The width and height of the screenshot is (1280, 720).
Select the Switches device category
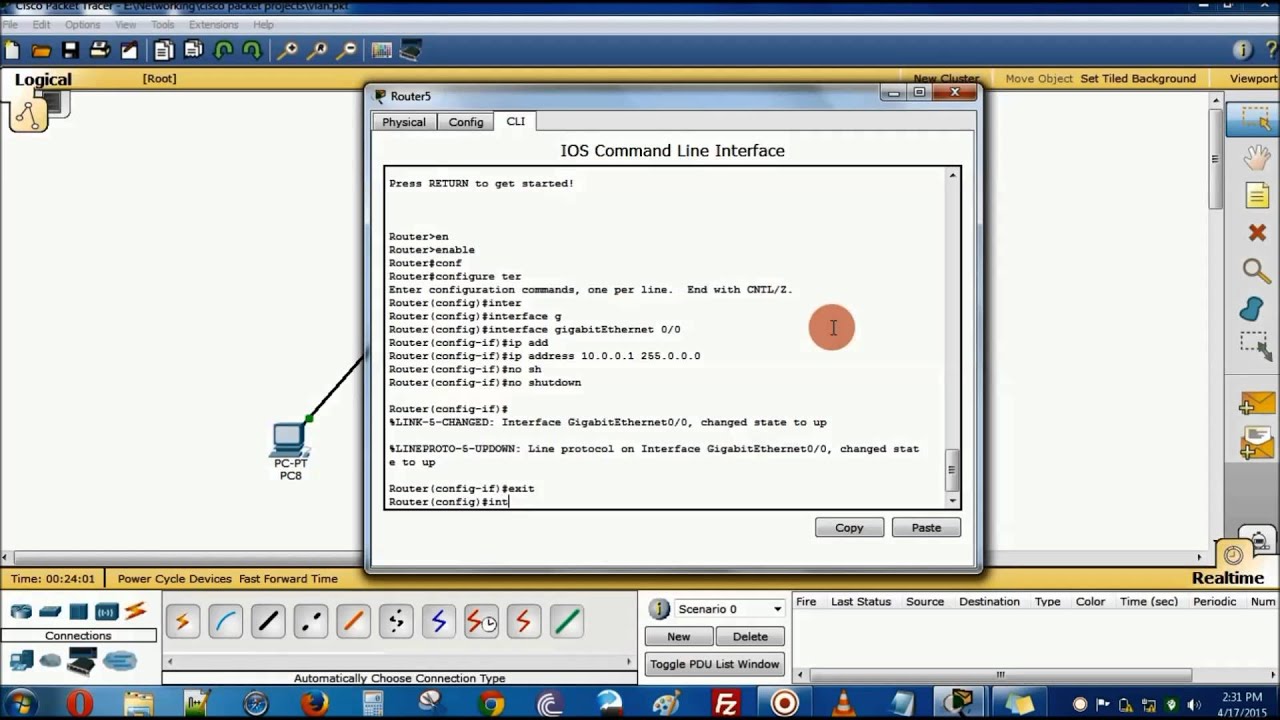click(x=50, y=611)
